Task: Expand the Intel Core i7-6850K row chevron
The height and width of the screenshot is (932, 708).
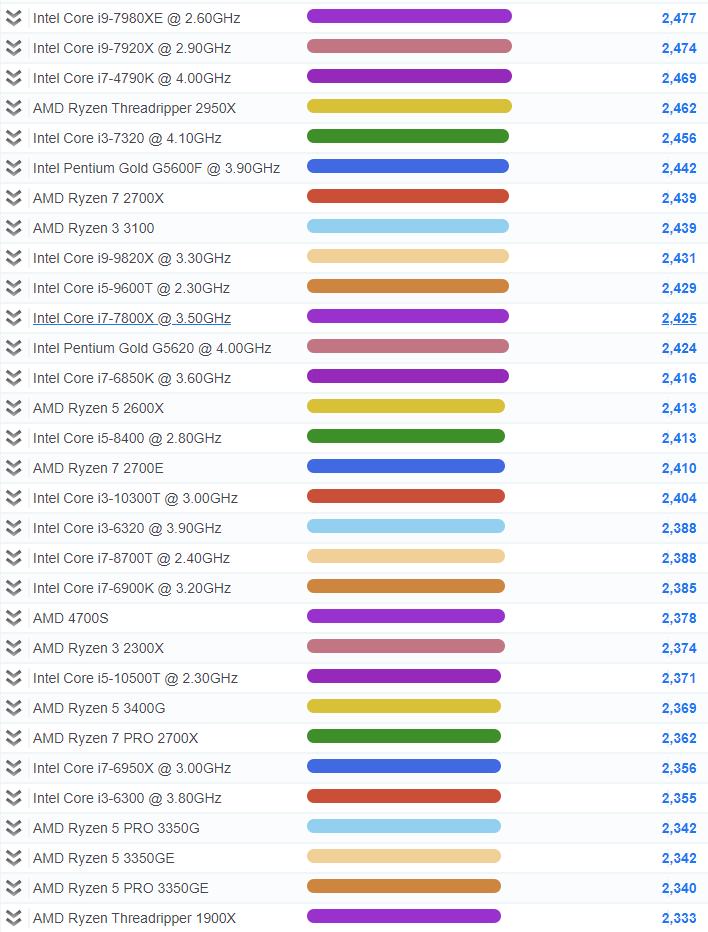Action: coord(14,378)
